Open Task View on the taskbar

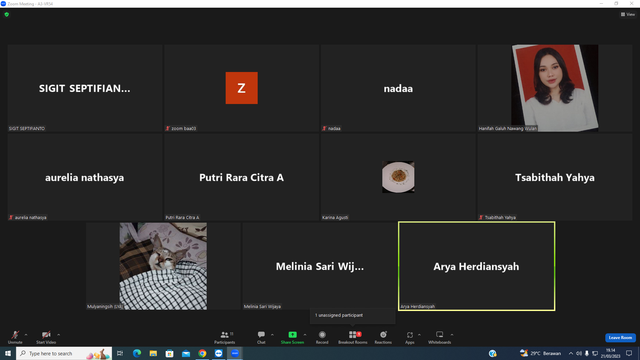(120, 353)
